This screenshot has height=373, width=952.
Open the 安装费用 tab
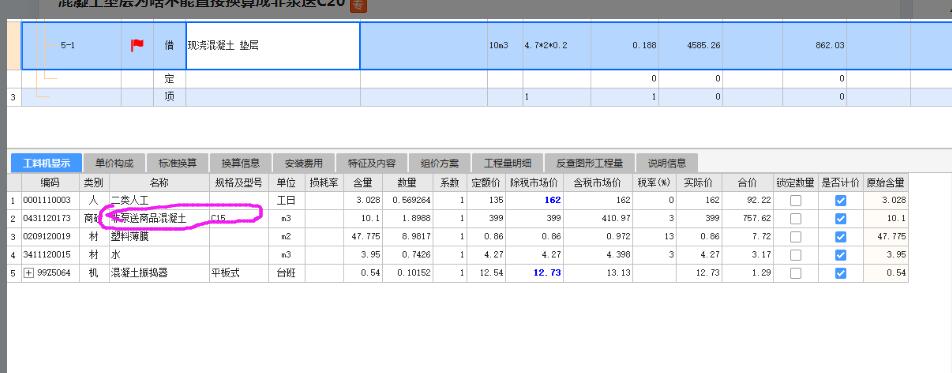click(x=303, y=163)
